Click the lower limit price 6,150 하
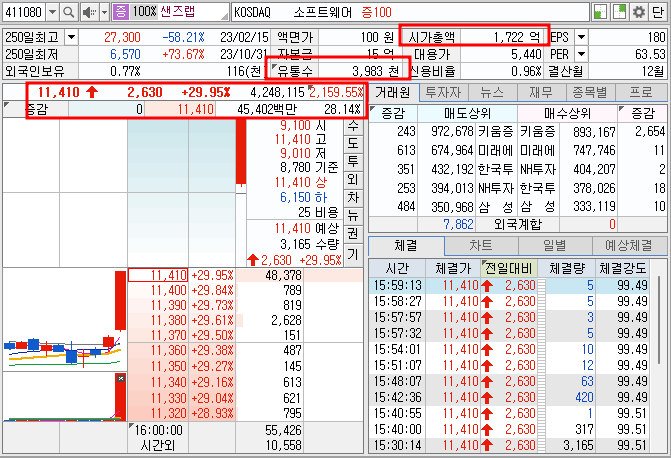 pos(303,197)
